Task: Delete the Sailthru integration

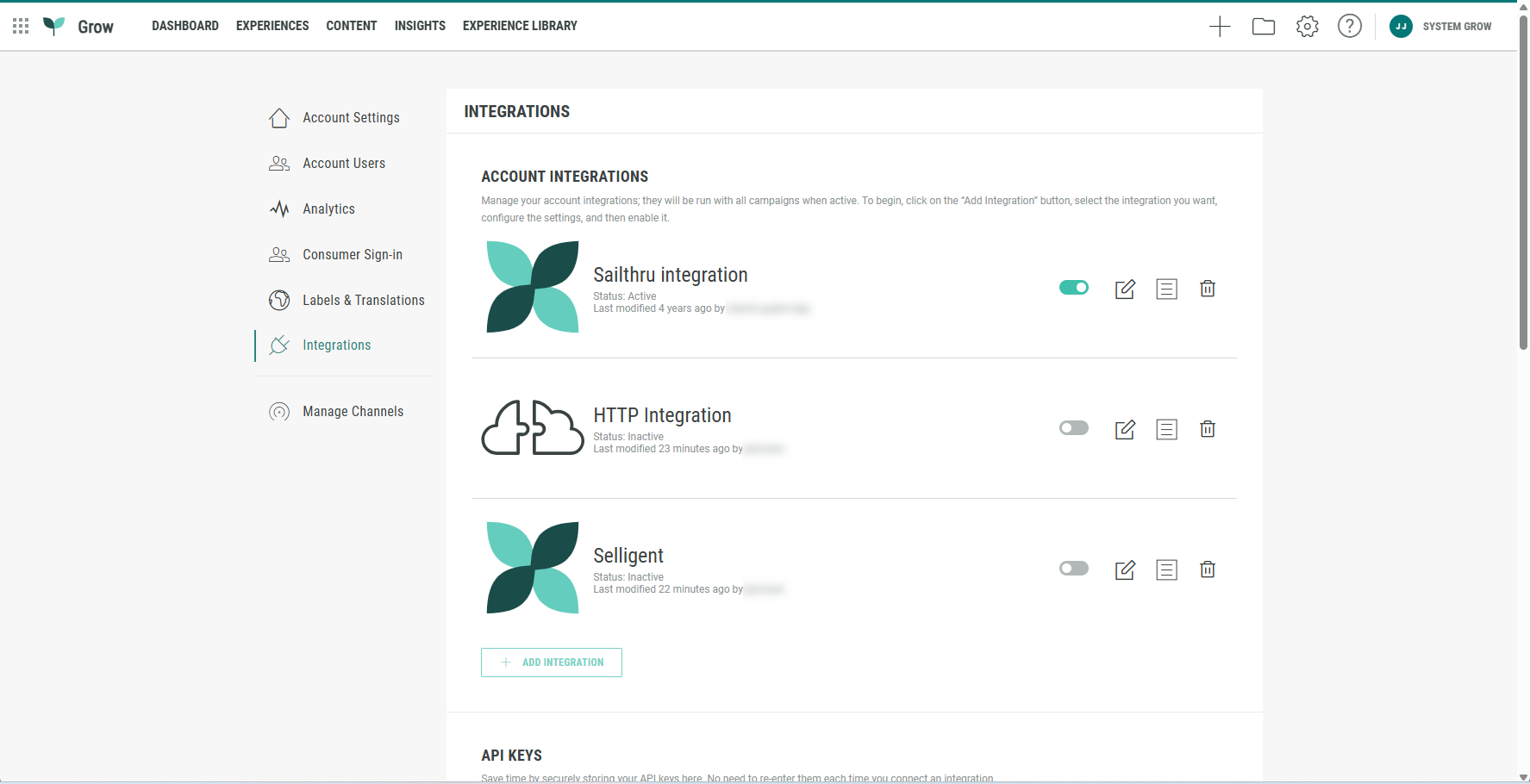Action: pos(1208,289)
